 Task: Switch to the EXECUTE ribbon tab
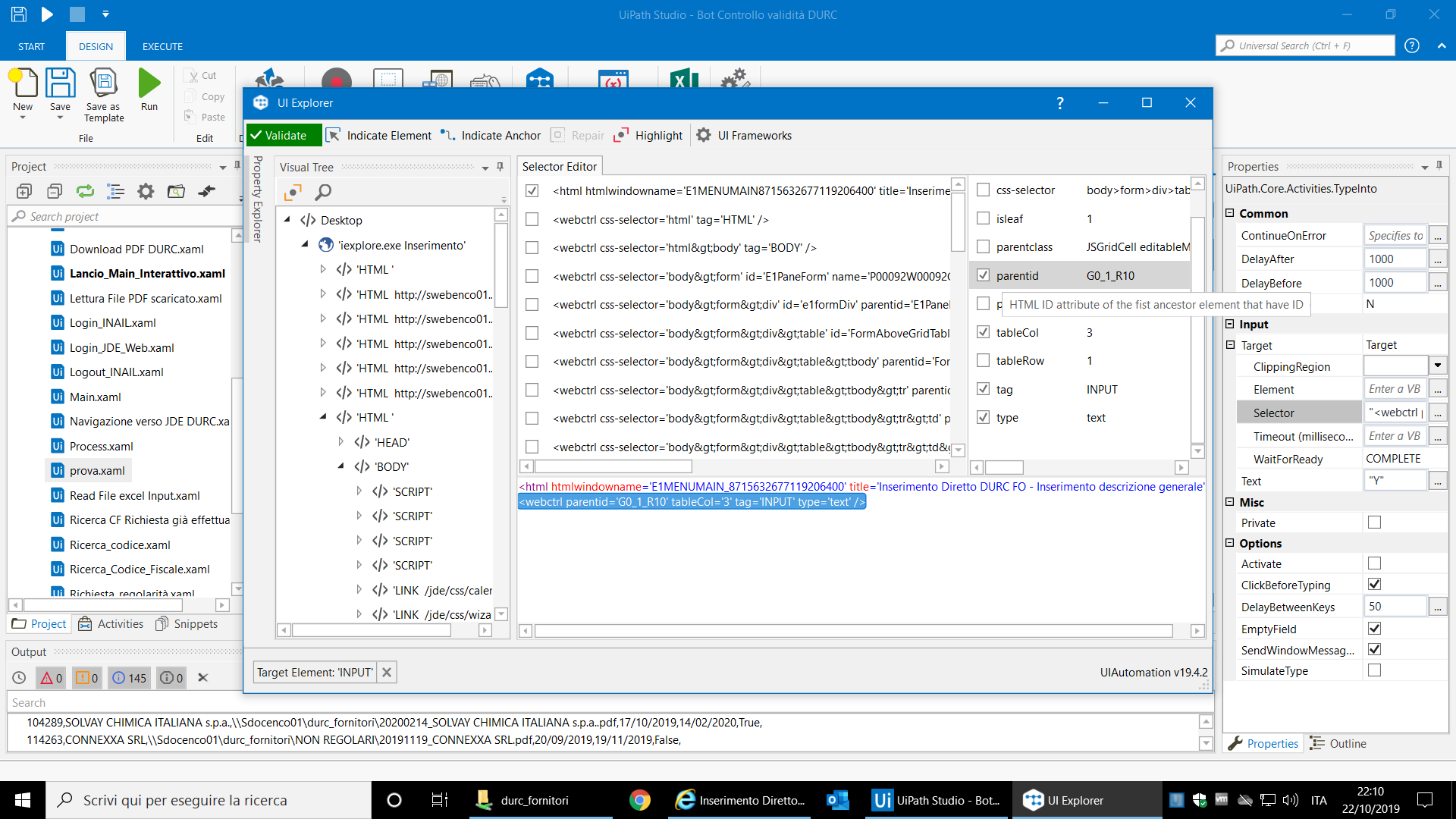tap(162, 46)
